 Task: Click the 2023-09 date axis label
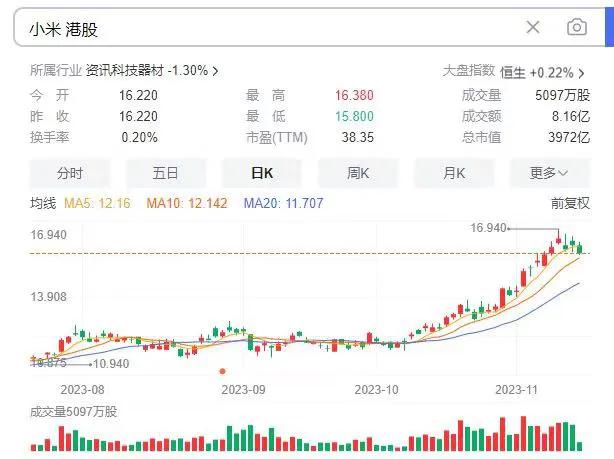point(243,390)
